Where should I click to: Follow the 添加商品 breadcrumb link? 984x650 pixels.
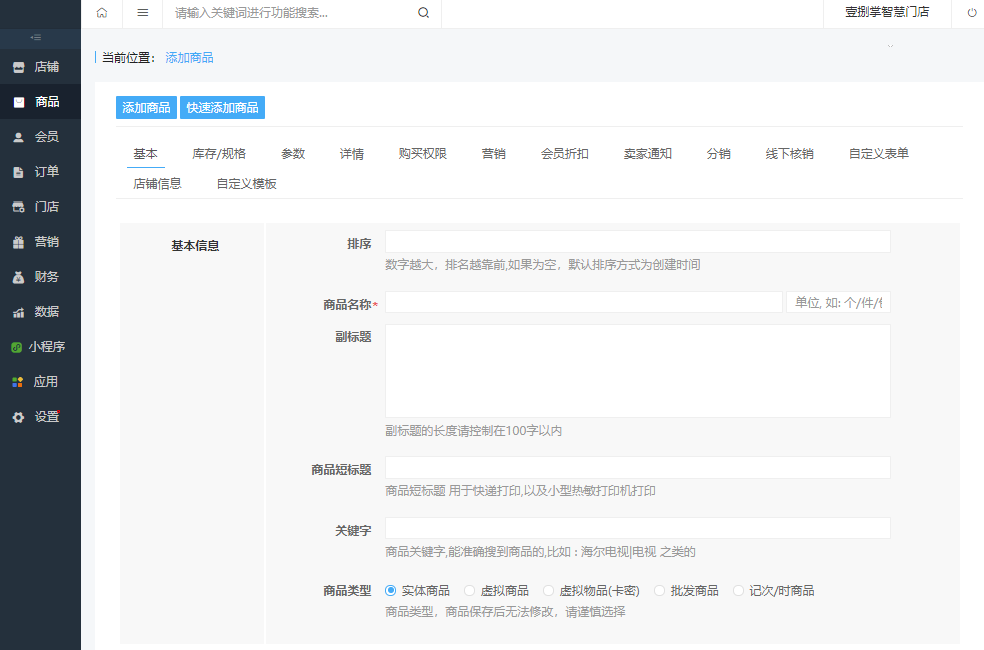pos(190,58)
